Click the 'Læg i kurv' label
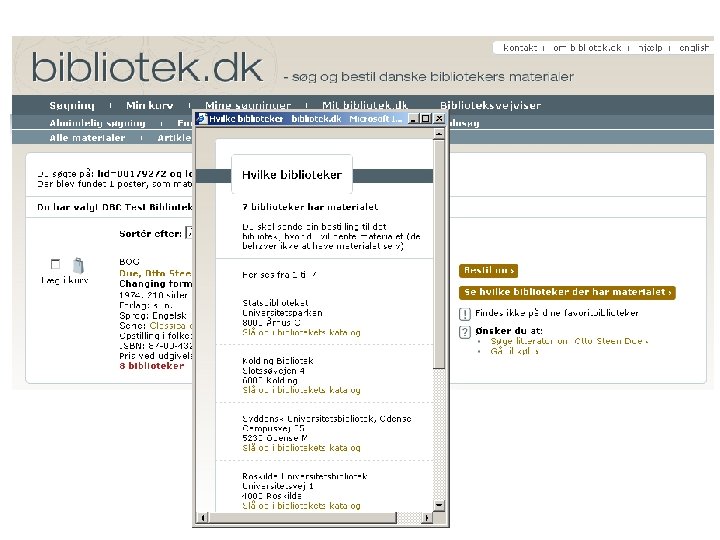The width and height of the screenshot is (720, 540). click(x=65, y=280)
